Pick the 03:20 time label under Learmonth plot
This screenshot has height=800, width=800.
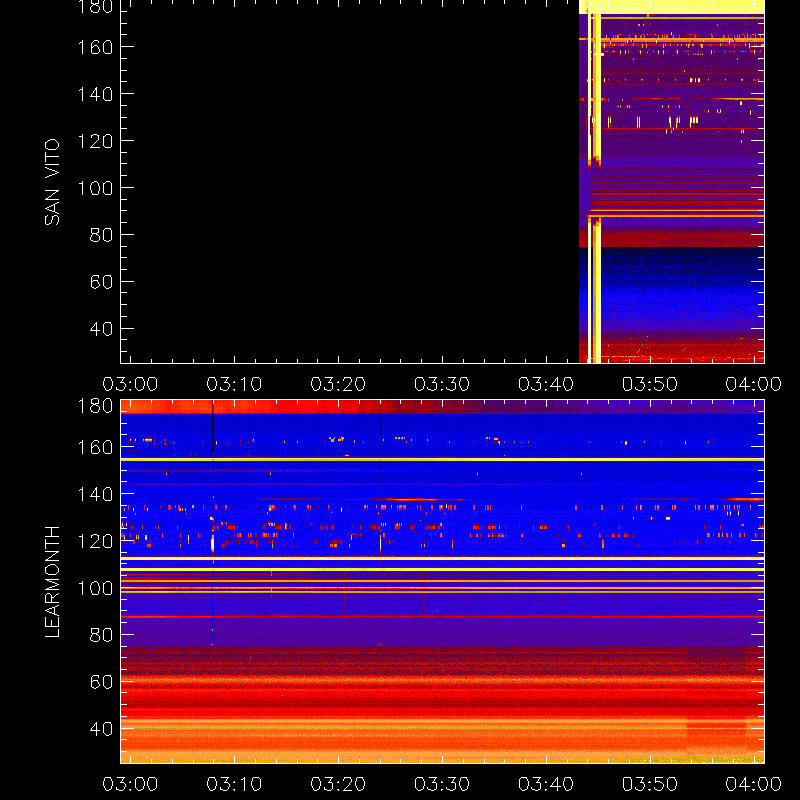point(338,784)
